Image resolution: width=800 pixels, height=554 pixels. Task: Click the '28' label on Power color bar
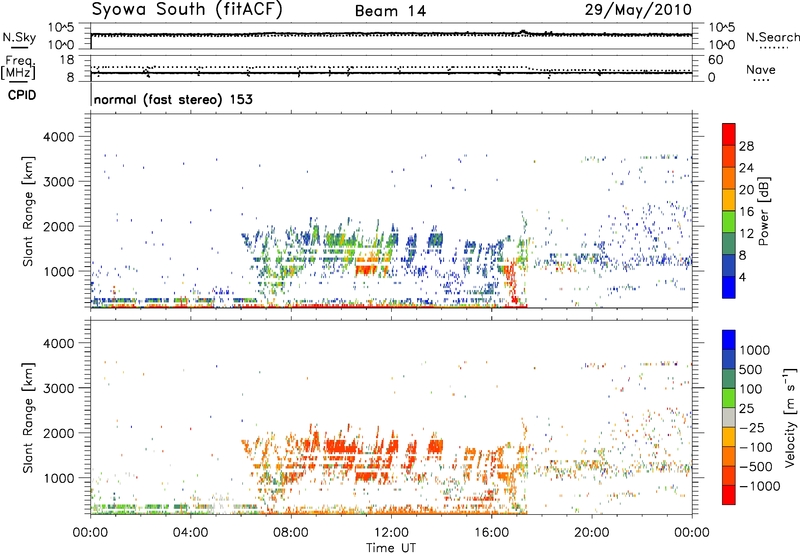(746, 146)
